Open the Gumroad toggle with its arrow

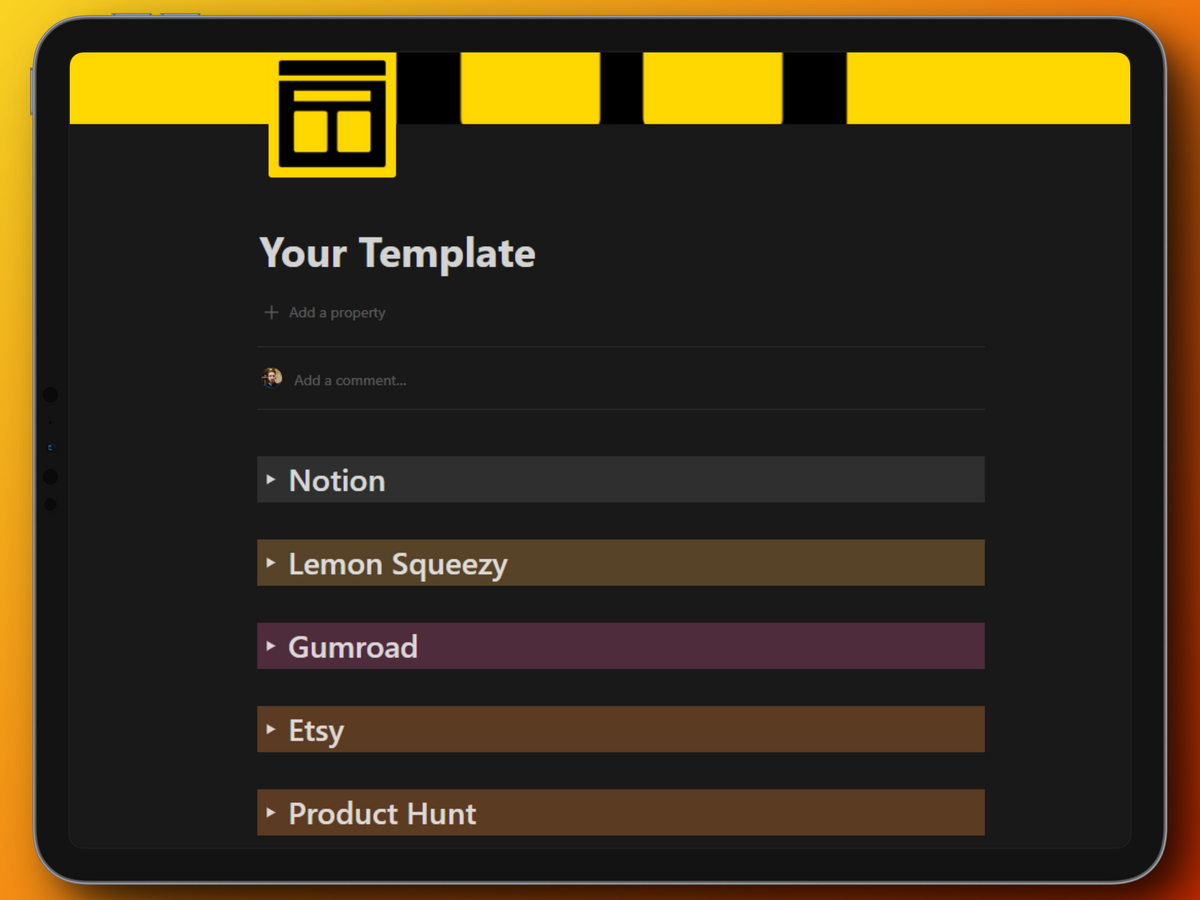pos(271,646)
